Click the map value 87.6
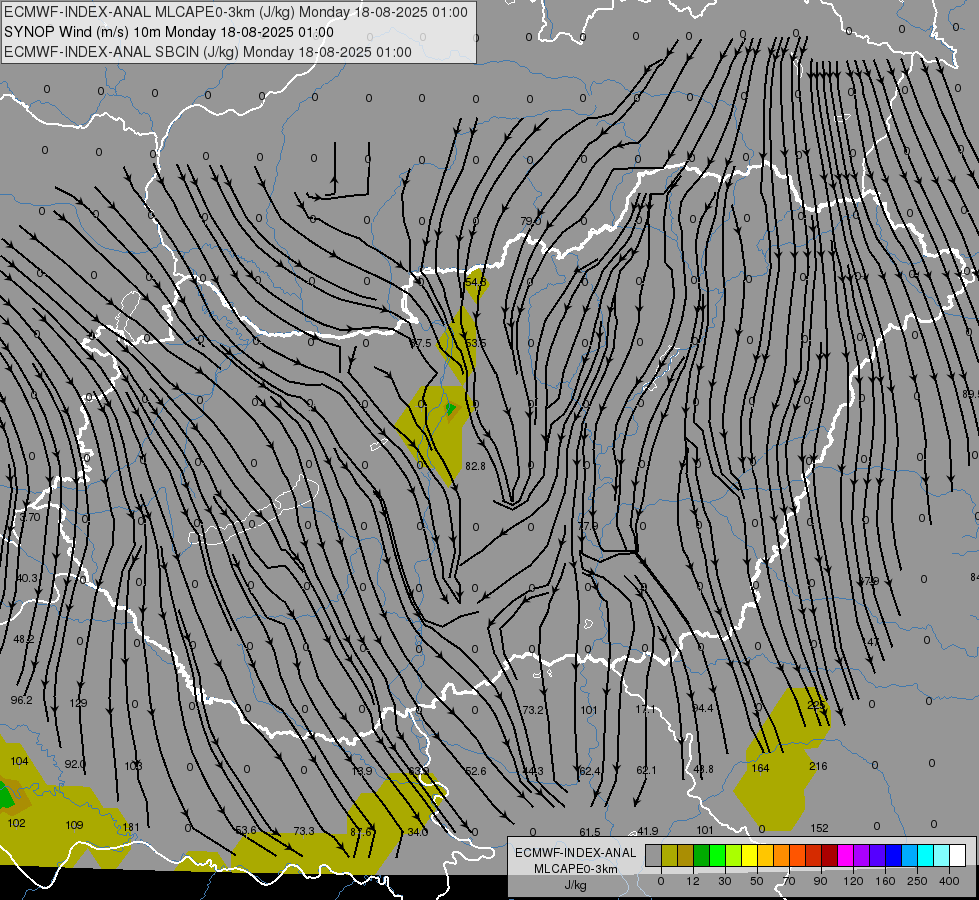Image resolution: width=979 pixels, height=900 pixels. point(361,832)
